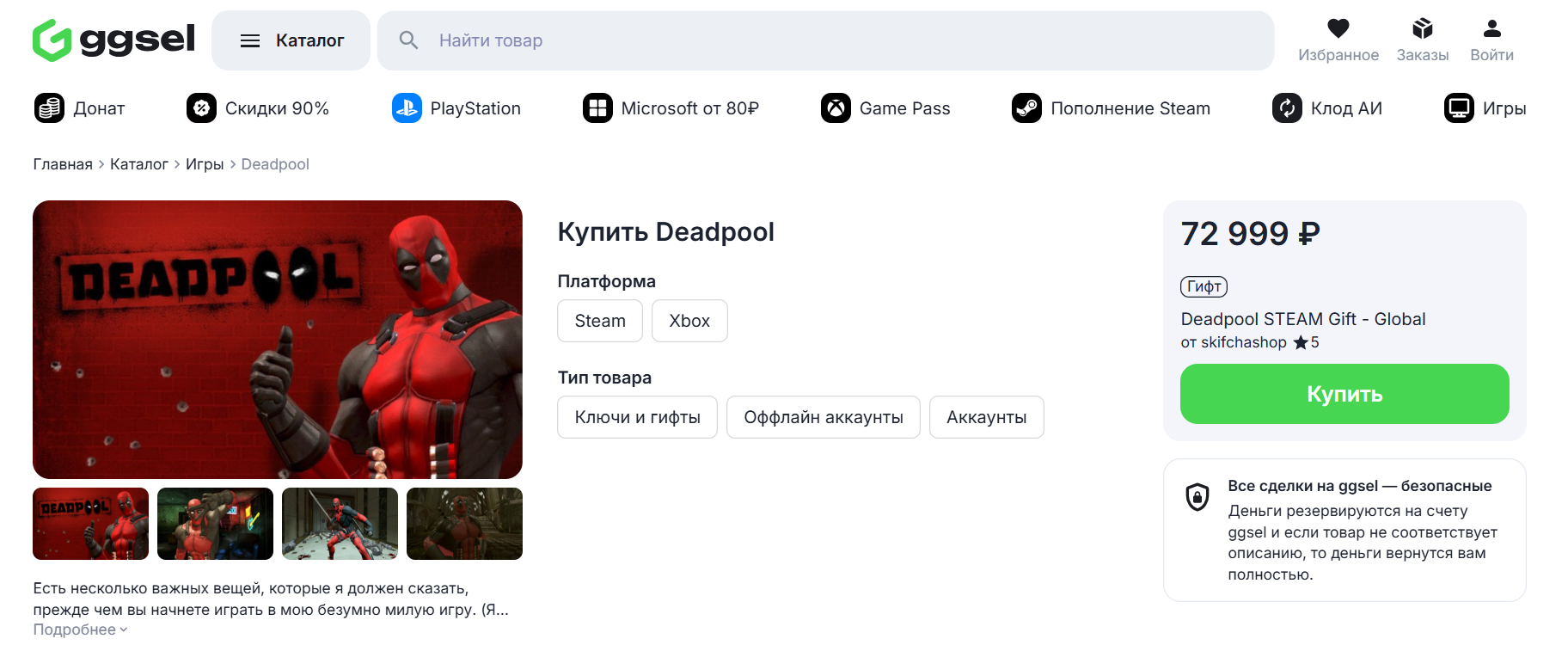This screenshot has height=645, width=1568.
Task: Click the price 72 999 ₽
Action: click(1251, 233)
